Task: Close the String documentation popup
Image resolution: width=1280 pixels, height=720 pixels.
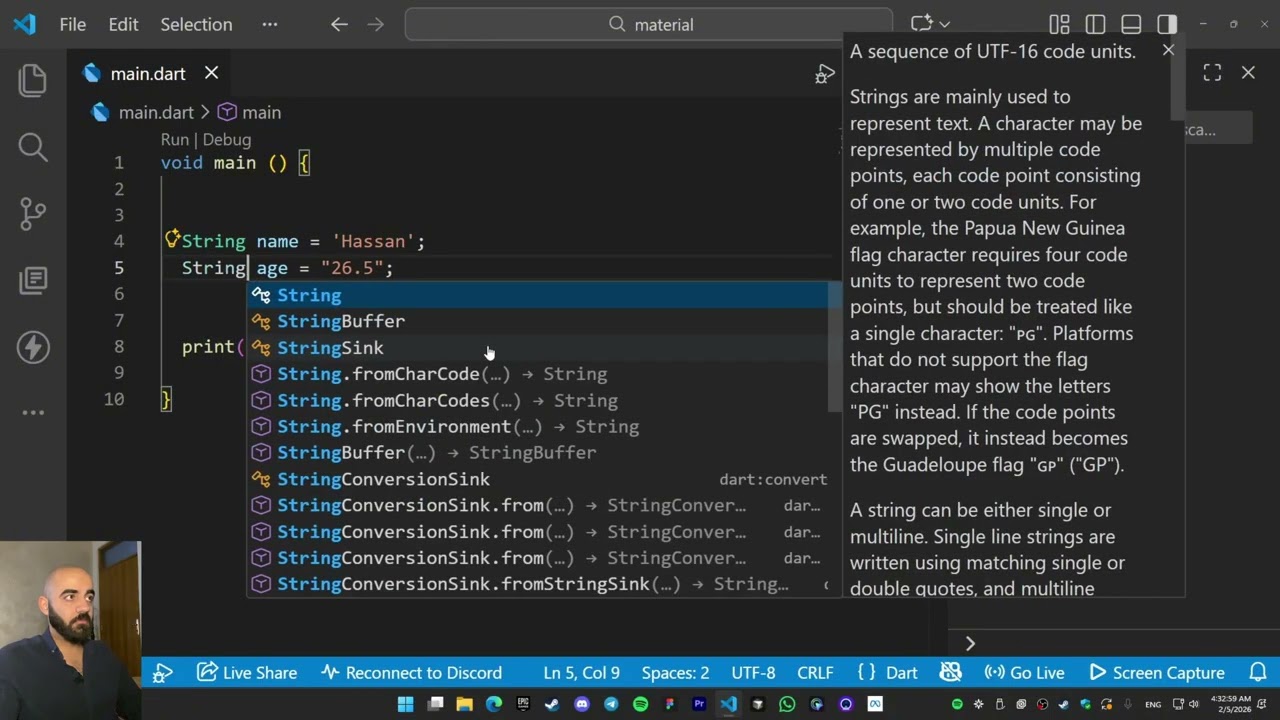Action: (1168, 49)
